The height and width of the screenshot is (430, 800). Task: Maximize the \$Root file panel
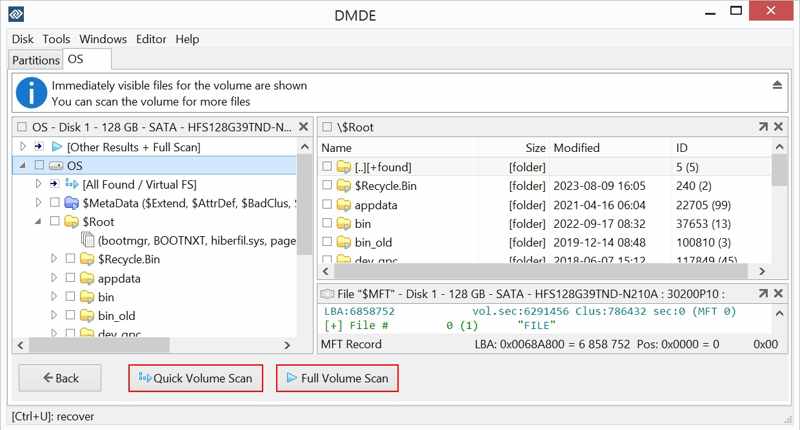[763, 127]
